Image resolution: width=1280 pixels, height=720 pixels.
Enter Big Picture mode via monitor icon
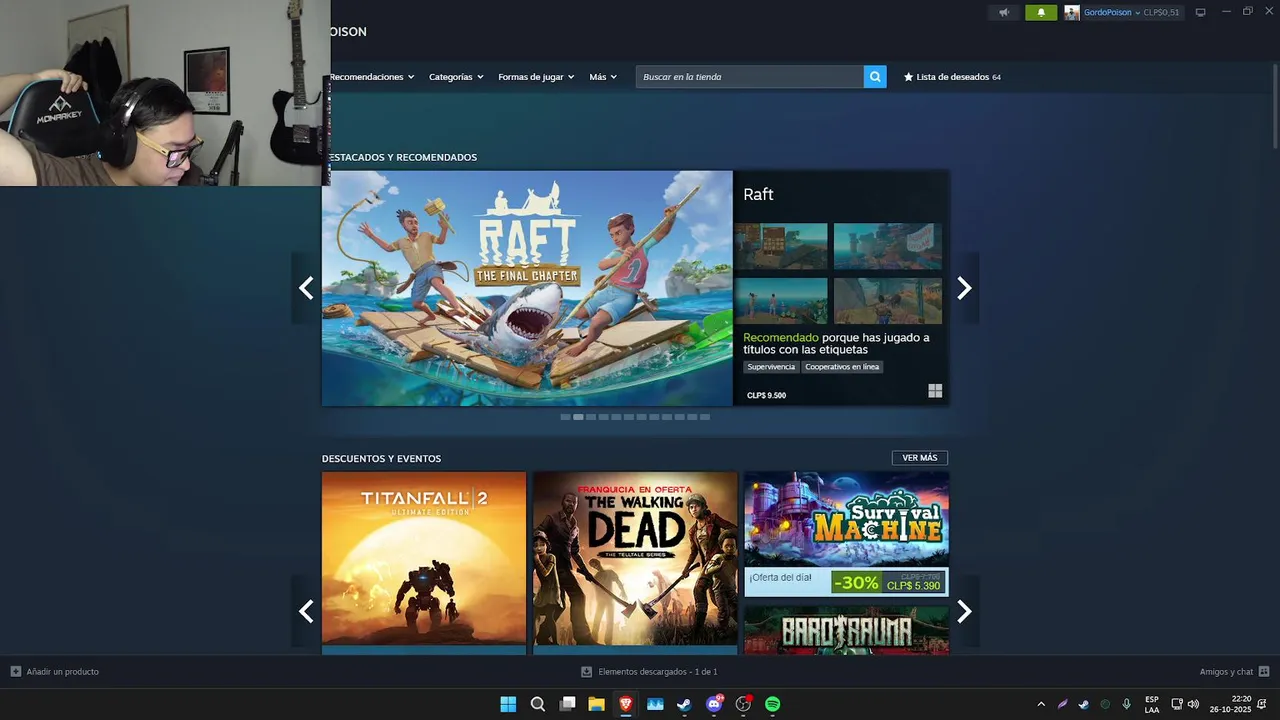coord(1201,13)
